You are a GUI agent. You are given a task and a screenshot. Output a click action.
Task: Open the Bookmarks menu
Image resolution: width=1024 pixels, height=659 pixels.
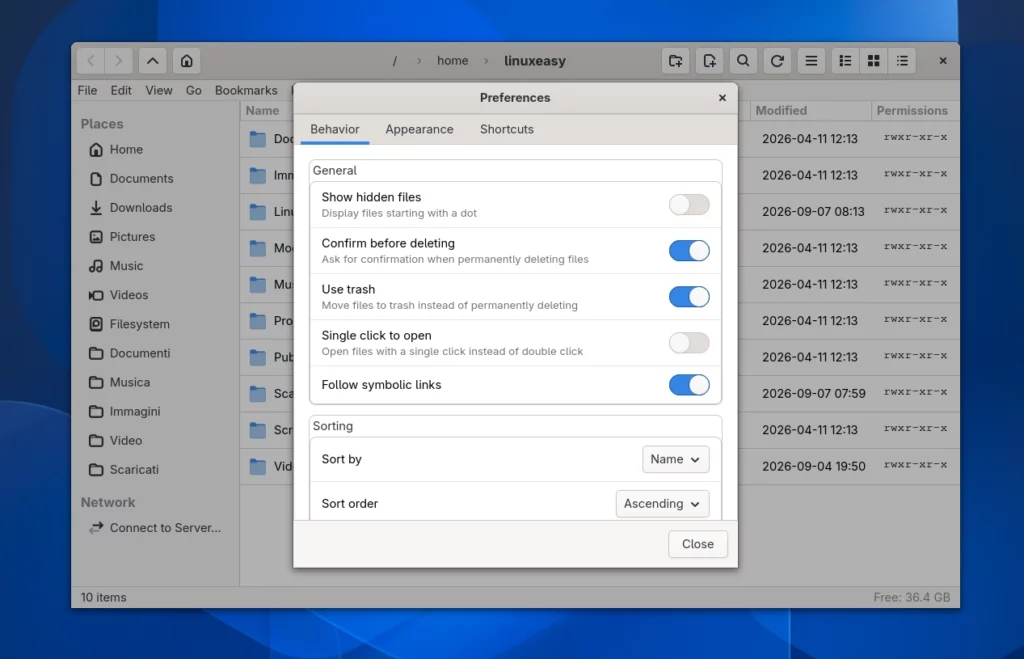click(246, 90)
